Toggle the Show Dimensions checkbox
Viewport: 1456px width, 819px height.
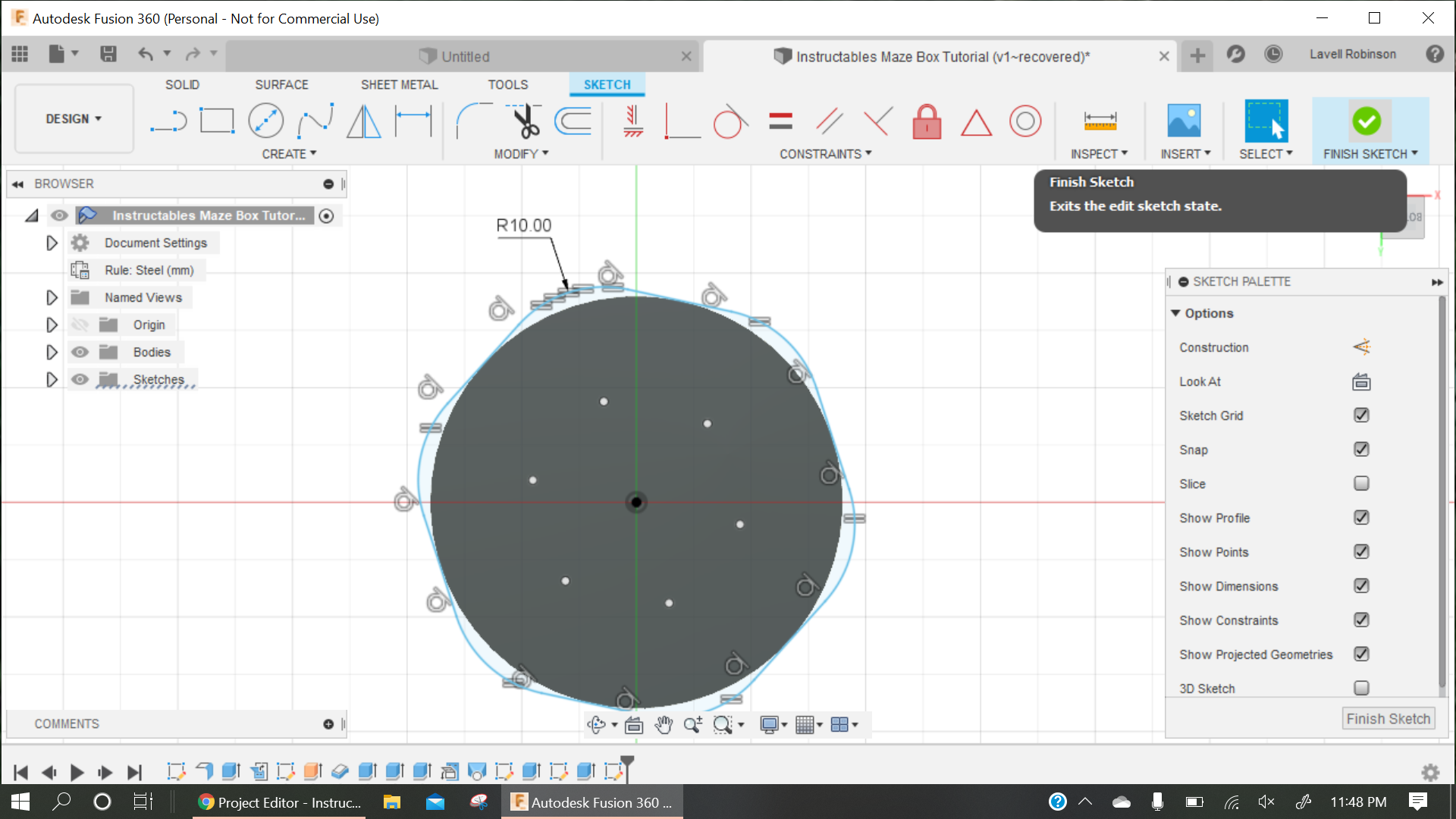pos(1361,586)
